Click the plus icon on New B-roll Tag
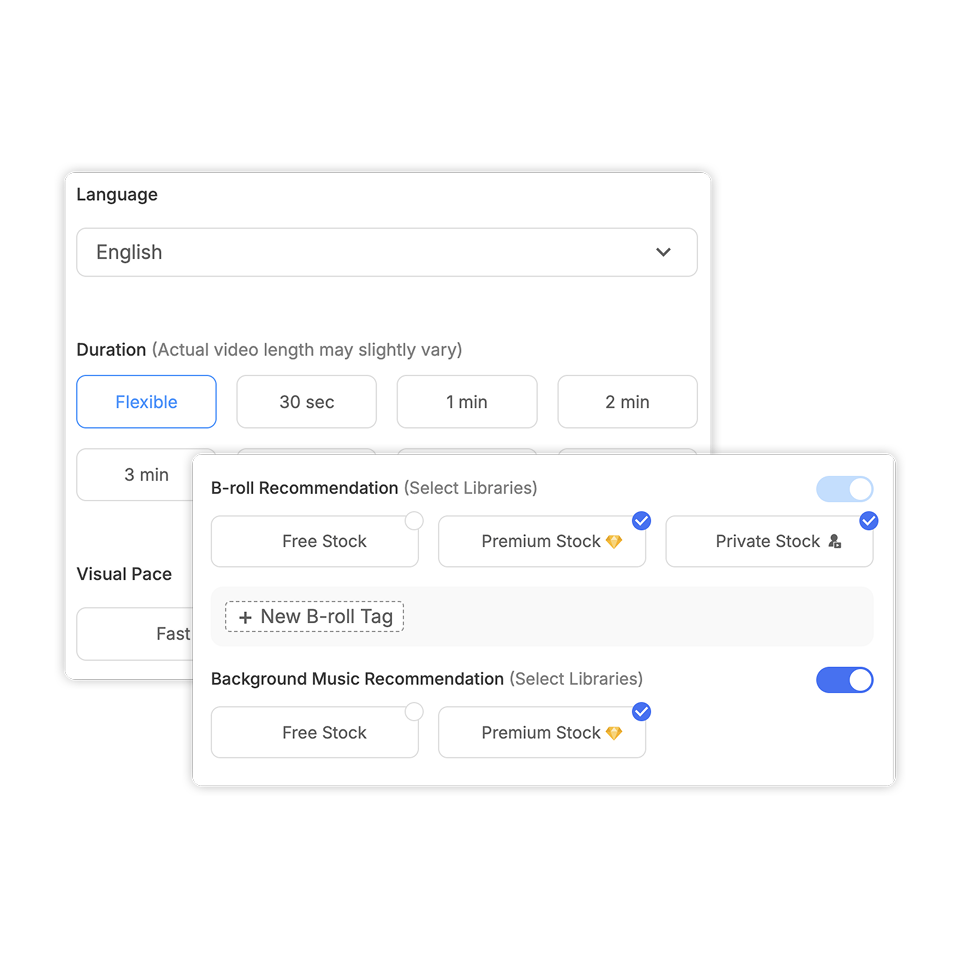This screenshot has height=960, width=960. pos(245,616)
